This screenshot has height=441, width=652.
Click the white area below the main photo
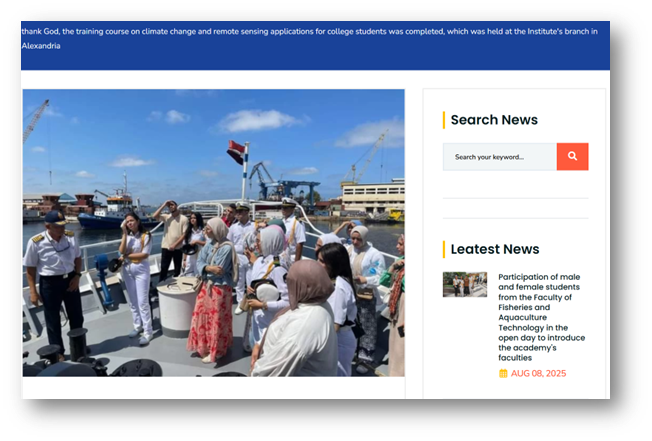point(213,388)
